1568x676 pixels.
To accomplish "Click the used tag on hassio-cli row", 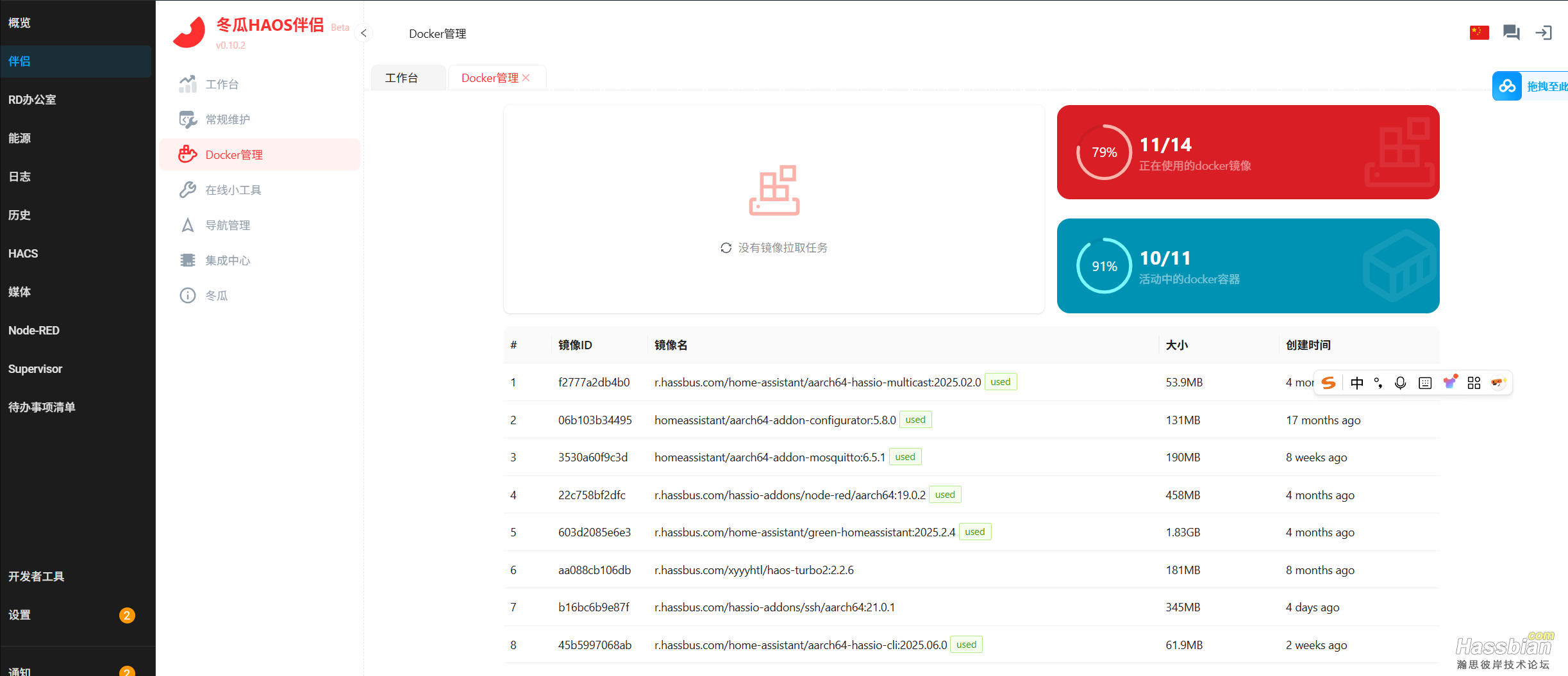I will pos(966,645).
